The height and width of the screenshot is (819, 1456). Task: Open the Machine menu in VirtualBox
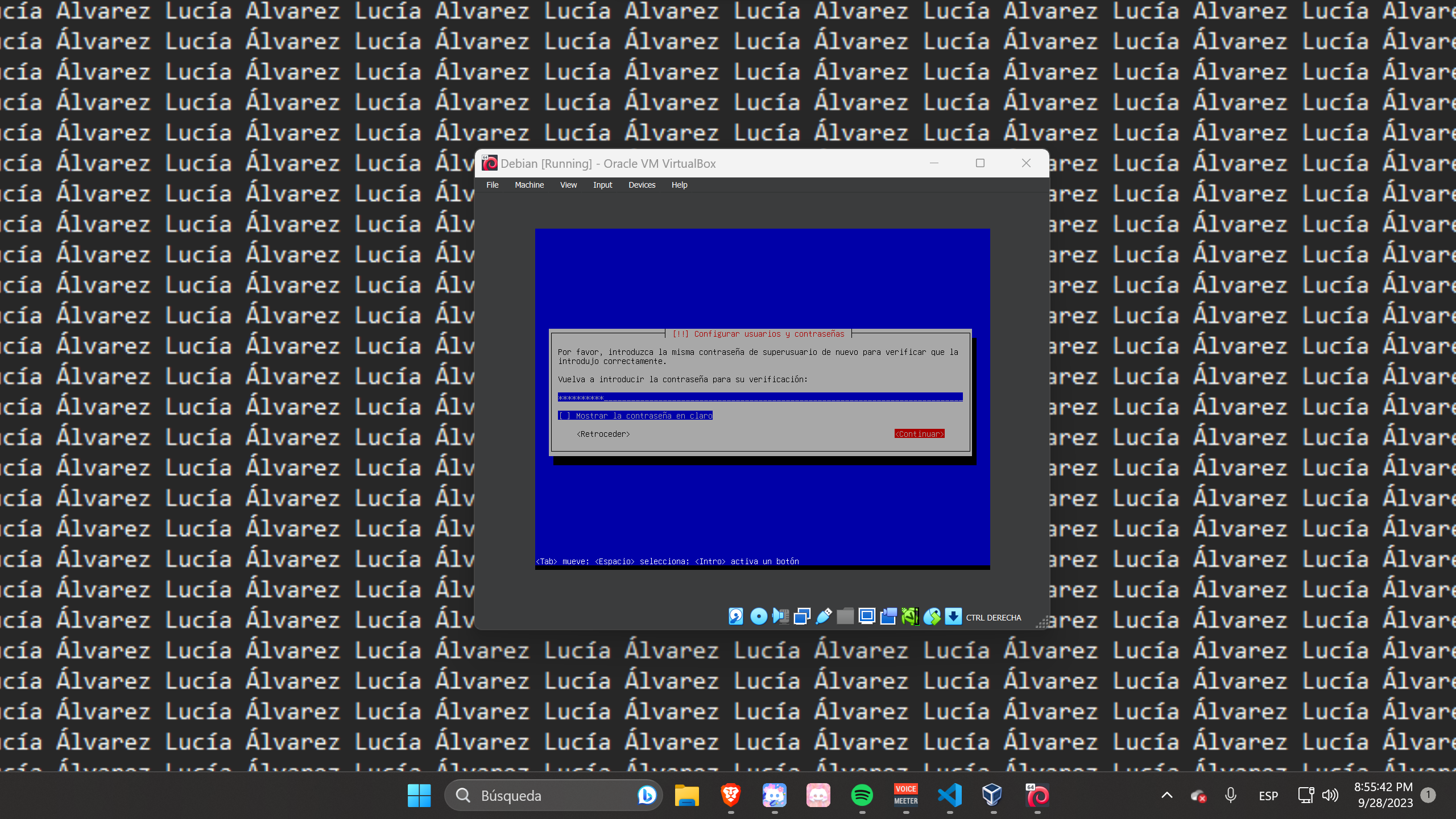pyautogui.click(x=529, y=184)
